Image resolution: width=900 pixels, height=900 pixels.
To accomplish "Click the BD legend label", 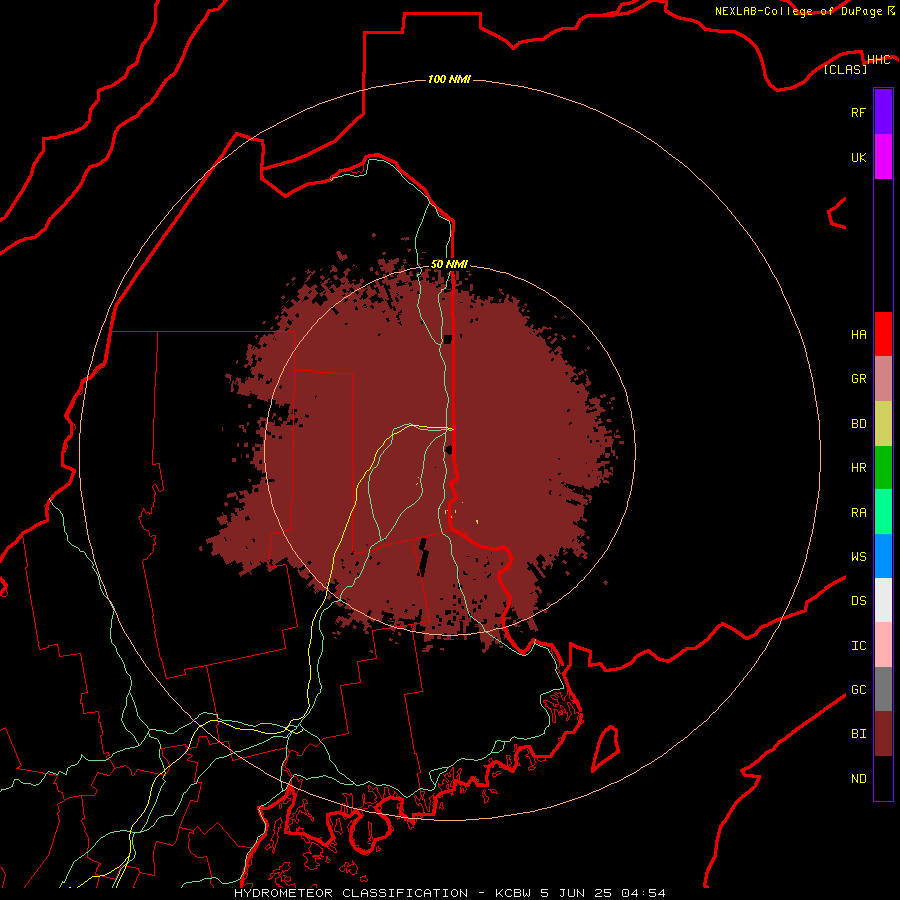I will click(858, 424).
